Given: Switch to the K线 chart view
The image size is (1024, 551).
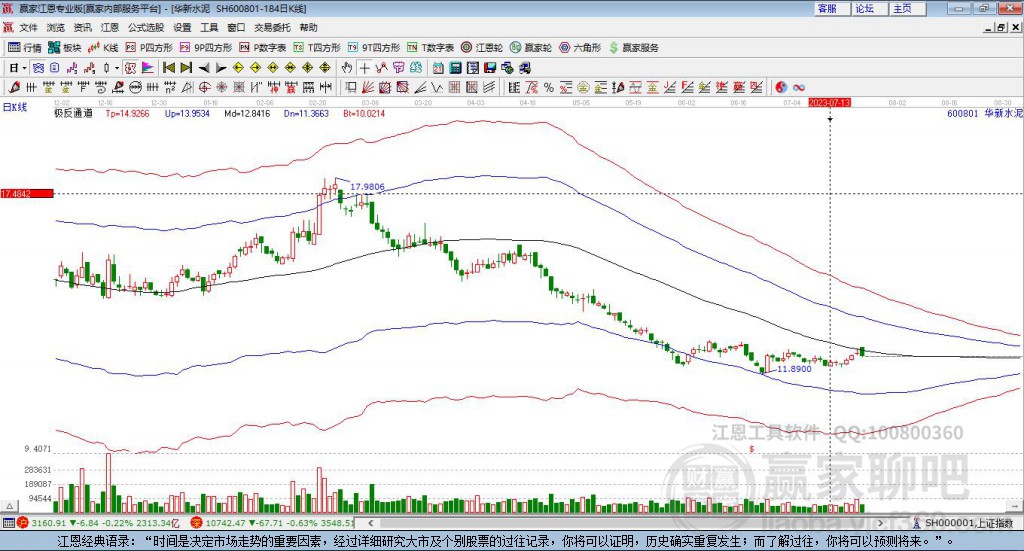Looking at the screenshot, I should [x=103, y=48].
